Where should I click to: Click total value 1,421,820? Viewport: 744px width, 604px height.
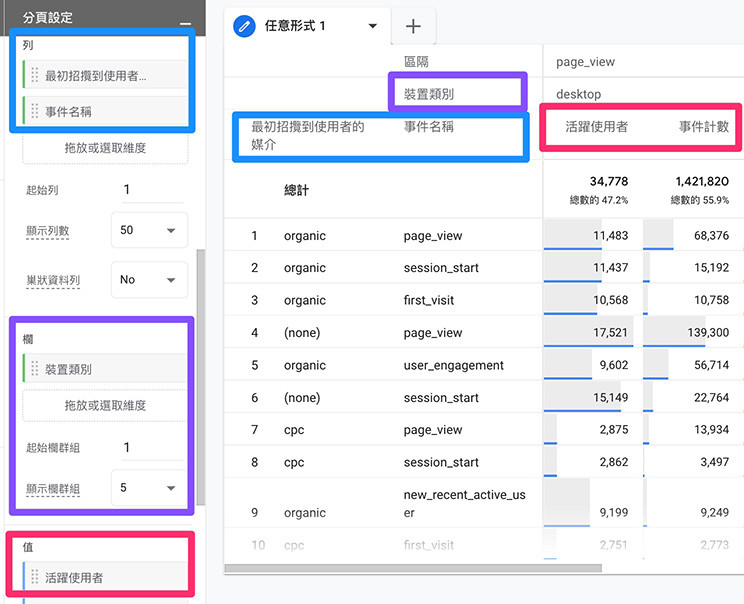tap(702, 181)
